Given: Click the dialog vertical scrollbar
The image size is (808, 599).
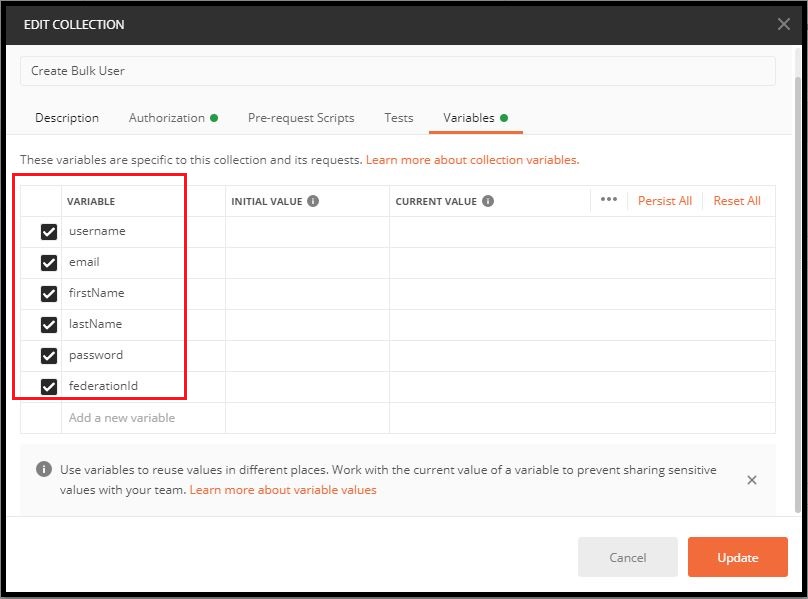Looking at the screenshot, I should point(798,294).
